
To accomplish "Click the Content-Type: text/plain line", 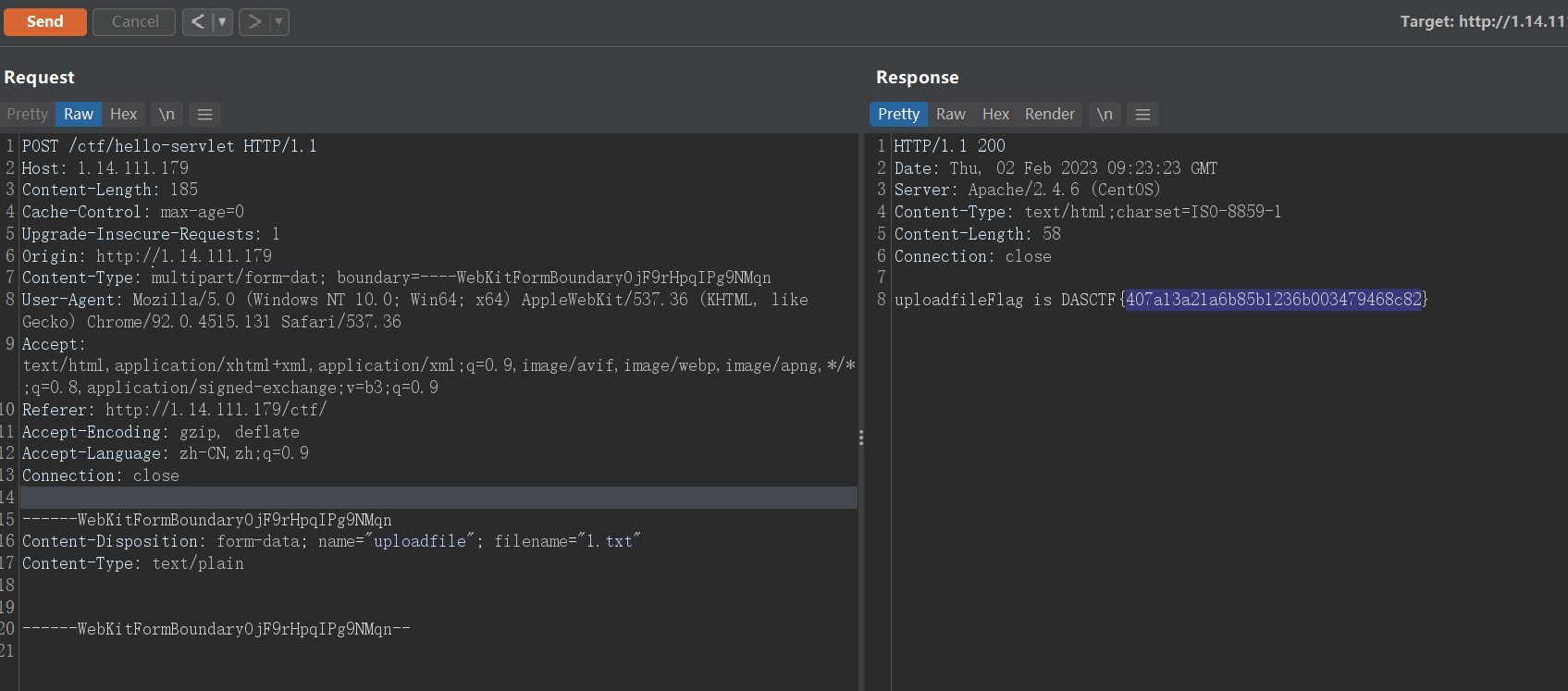I will click(x=133, y=563).
